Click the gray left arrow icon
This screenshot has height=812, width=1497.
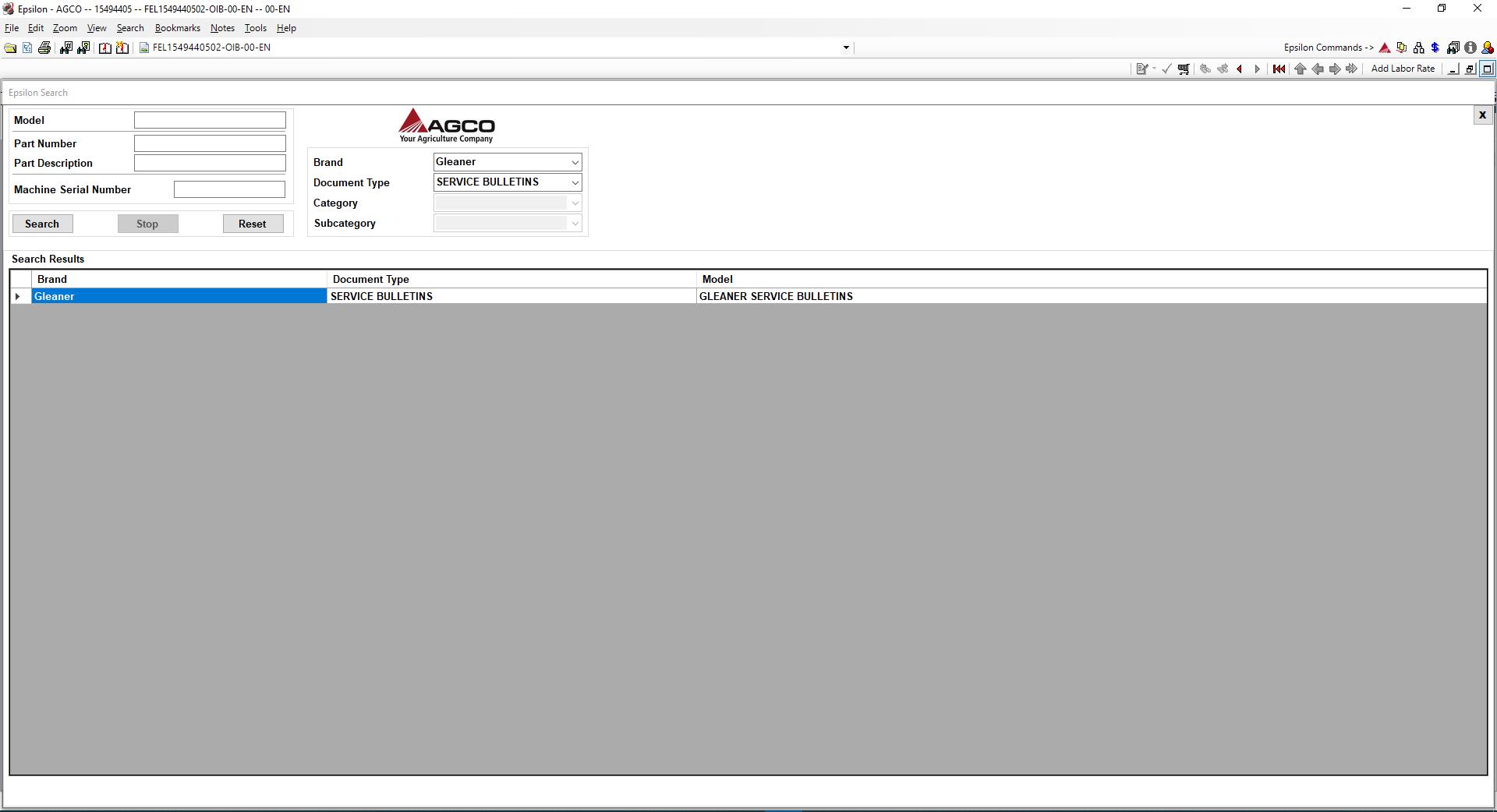tap(1318, 69)
